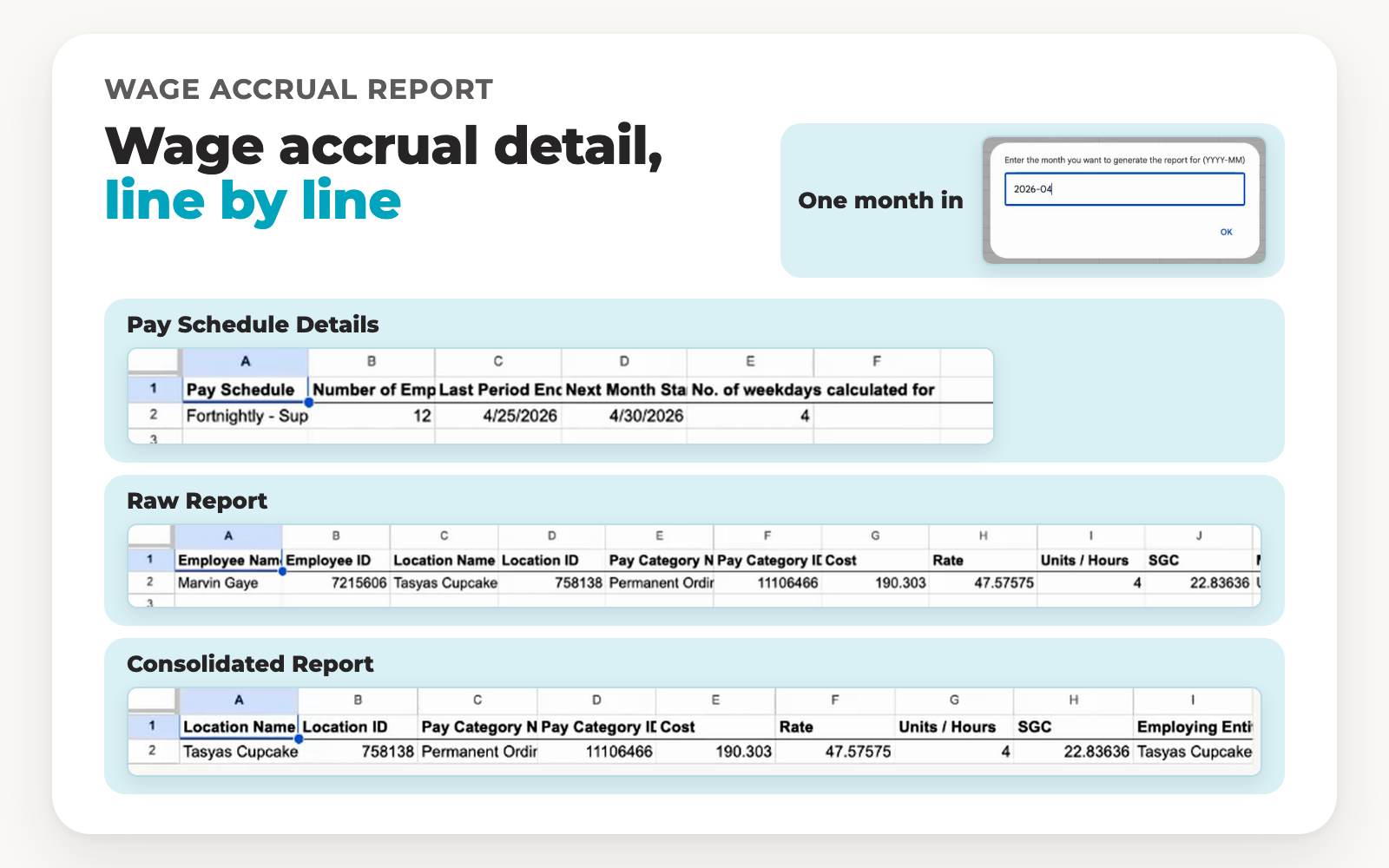Select column F header in Pay Schedule Details
The image size is (1389, 868).
(877, 362)
